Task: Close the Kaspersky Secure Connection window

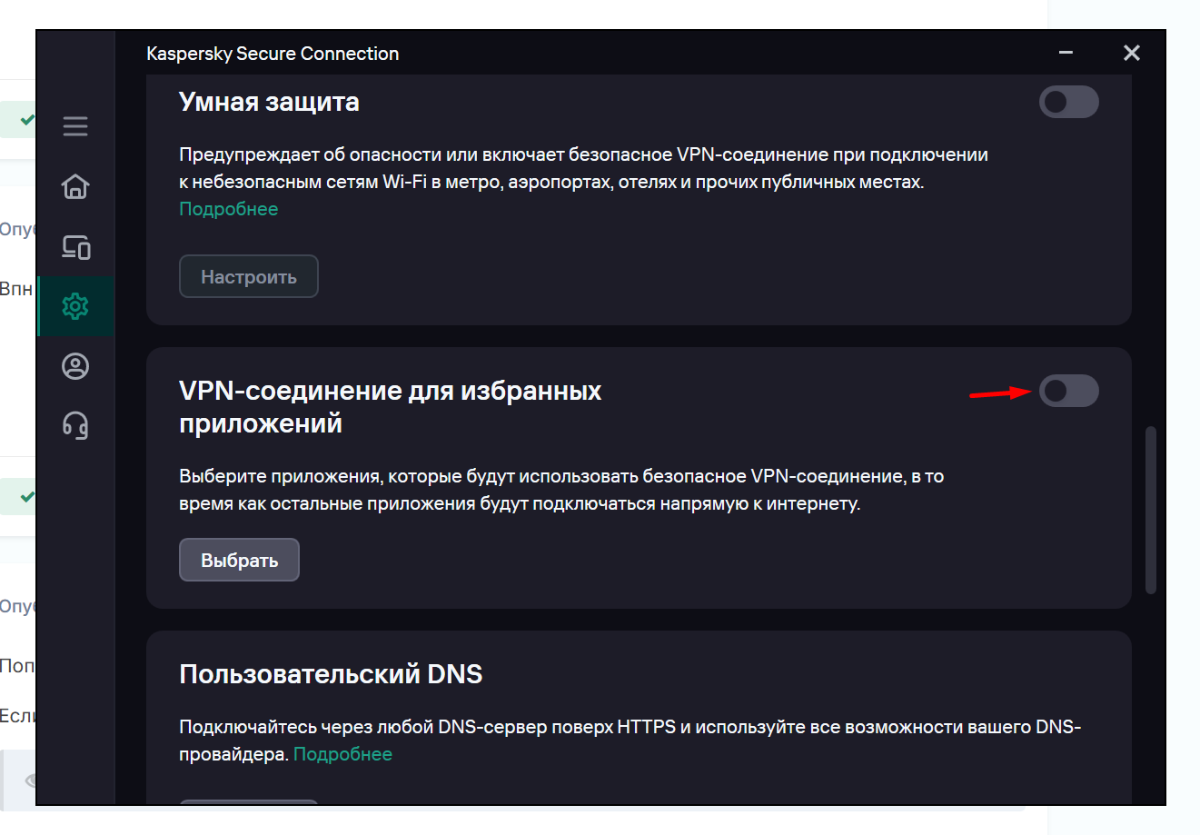Action: click(x=1131, y=53)
